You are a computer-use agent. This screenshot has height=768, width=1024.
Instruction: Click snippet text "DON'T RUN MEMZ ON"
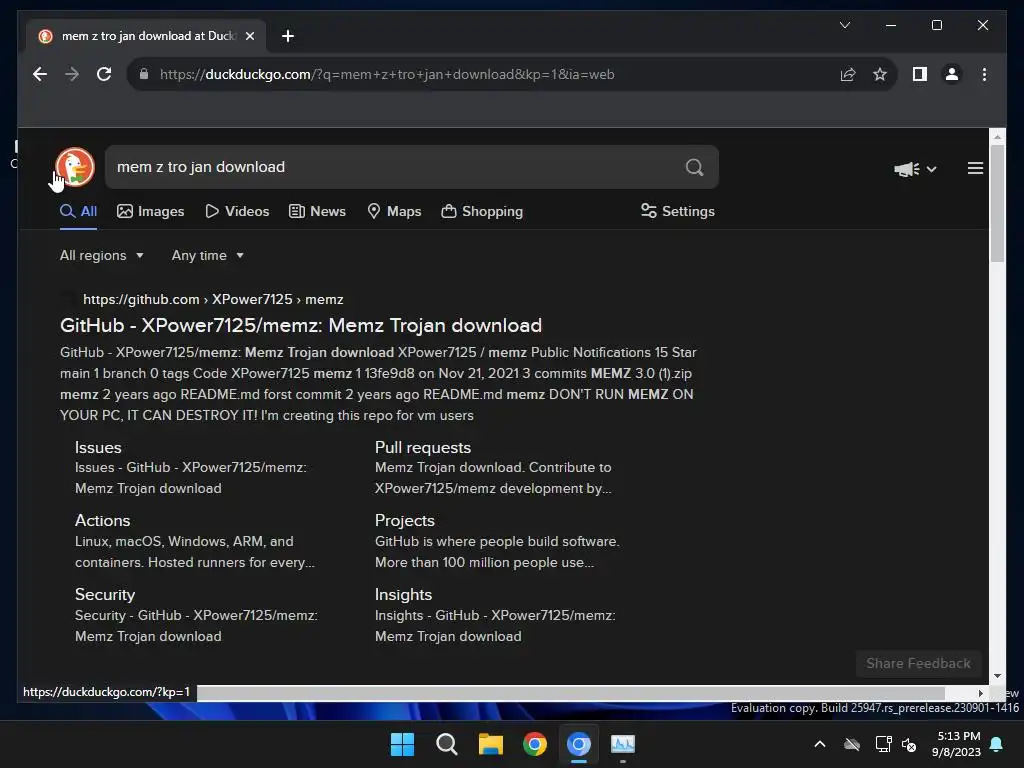[x=621, y=394]
